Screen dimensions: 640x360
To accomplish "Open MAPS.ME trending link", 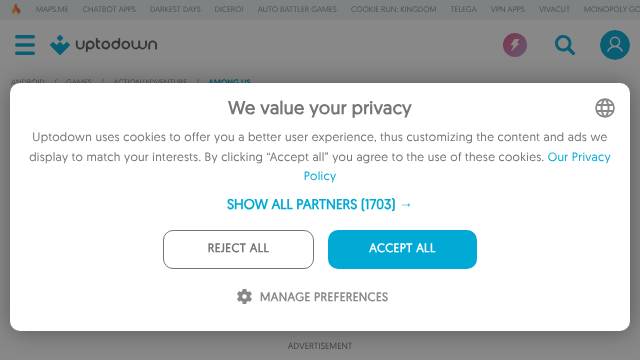I will point(52,9).
